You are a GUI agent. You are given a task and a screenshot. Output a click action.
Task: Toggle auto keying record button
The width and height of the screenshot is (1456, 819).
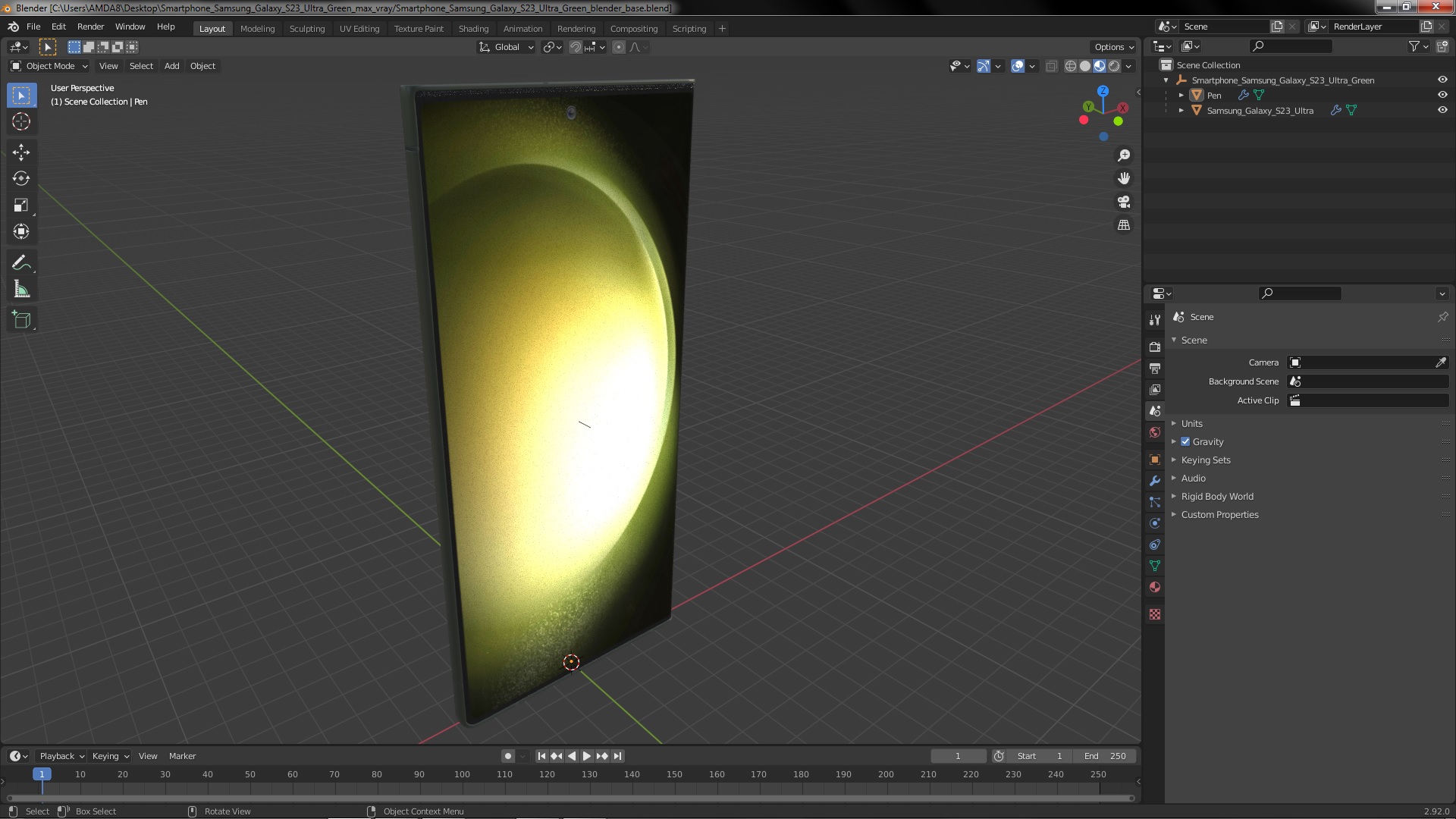point(508,756)
